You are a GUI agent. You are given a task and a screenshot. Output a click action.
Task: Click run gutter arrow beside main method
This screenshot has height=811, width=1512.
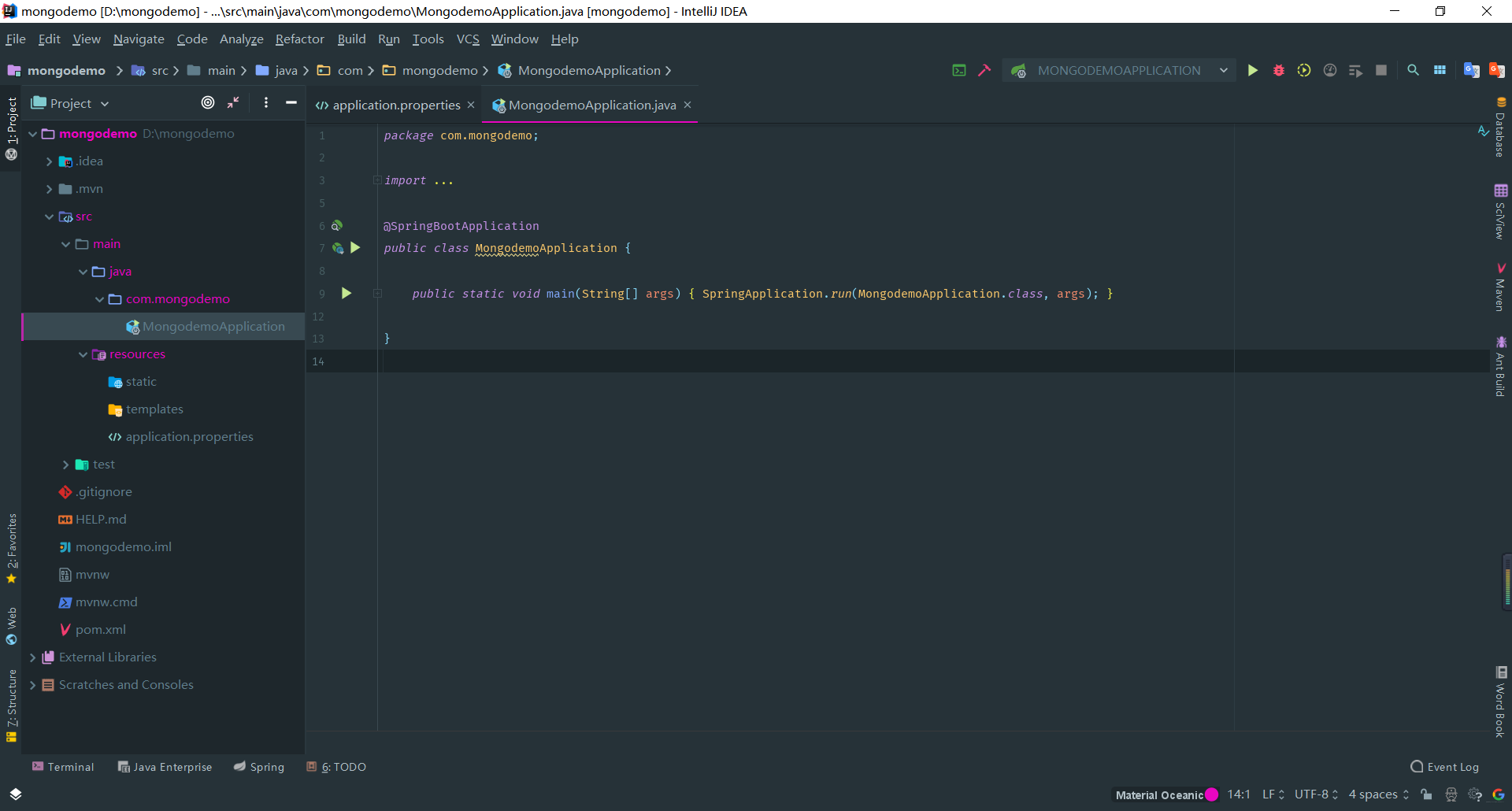point(346,294)
